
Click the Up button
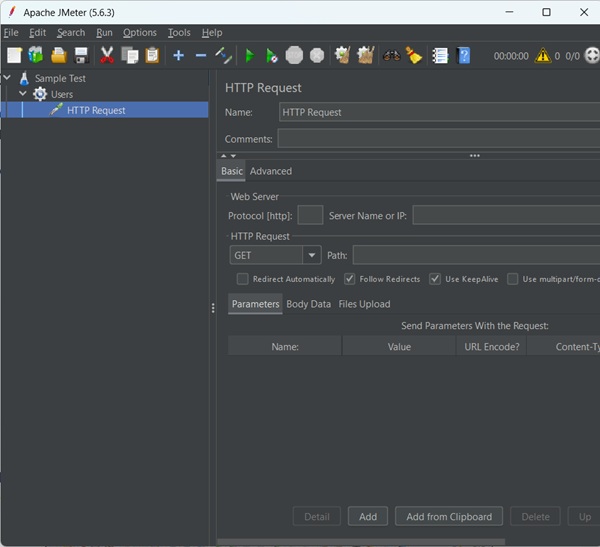(x=584, y=517)
